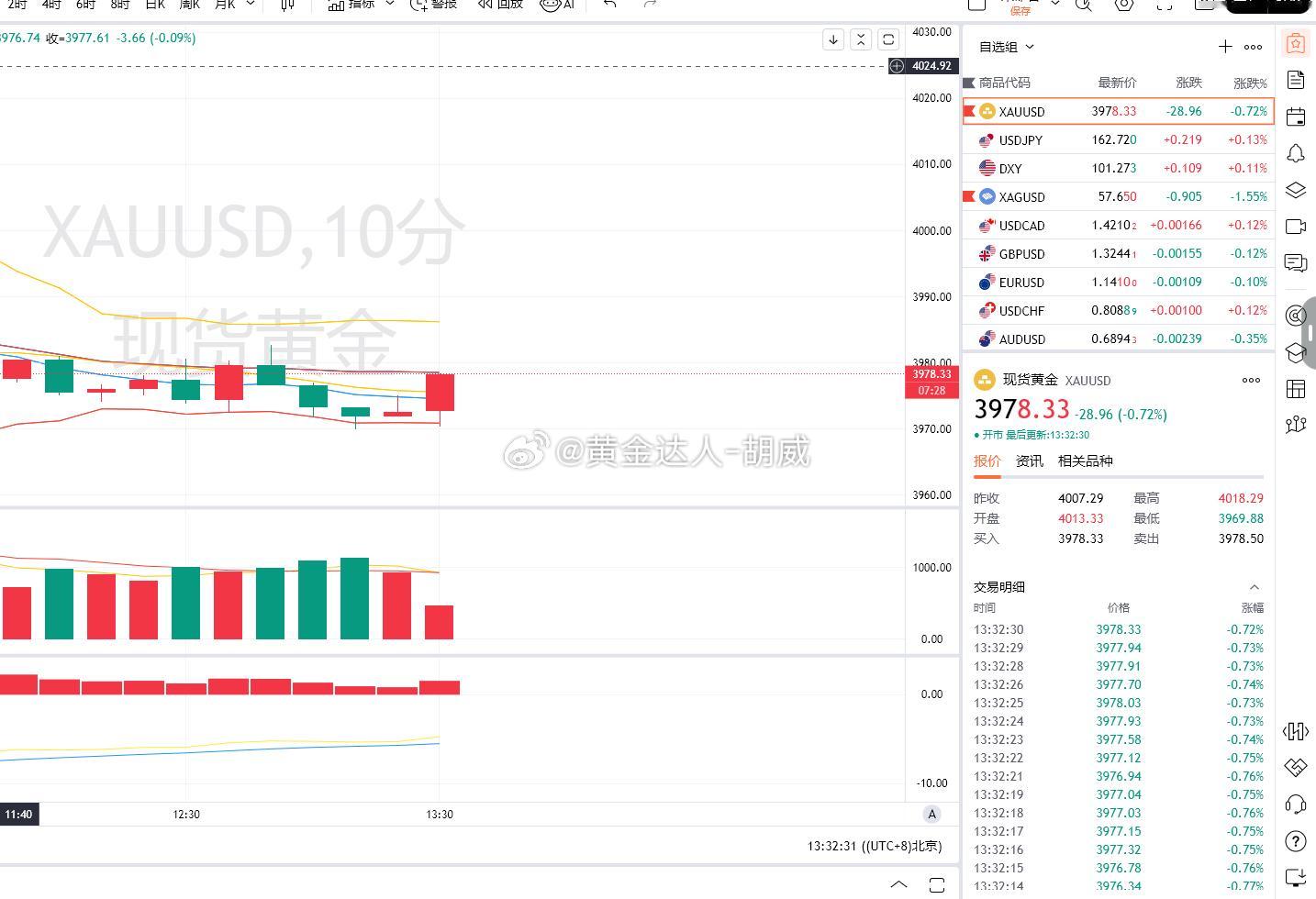Click the 最高 value 4018.29
The height and width of the screenshot is (899, 1316).
click(1241, 498)
